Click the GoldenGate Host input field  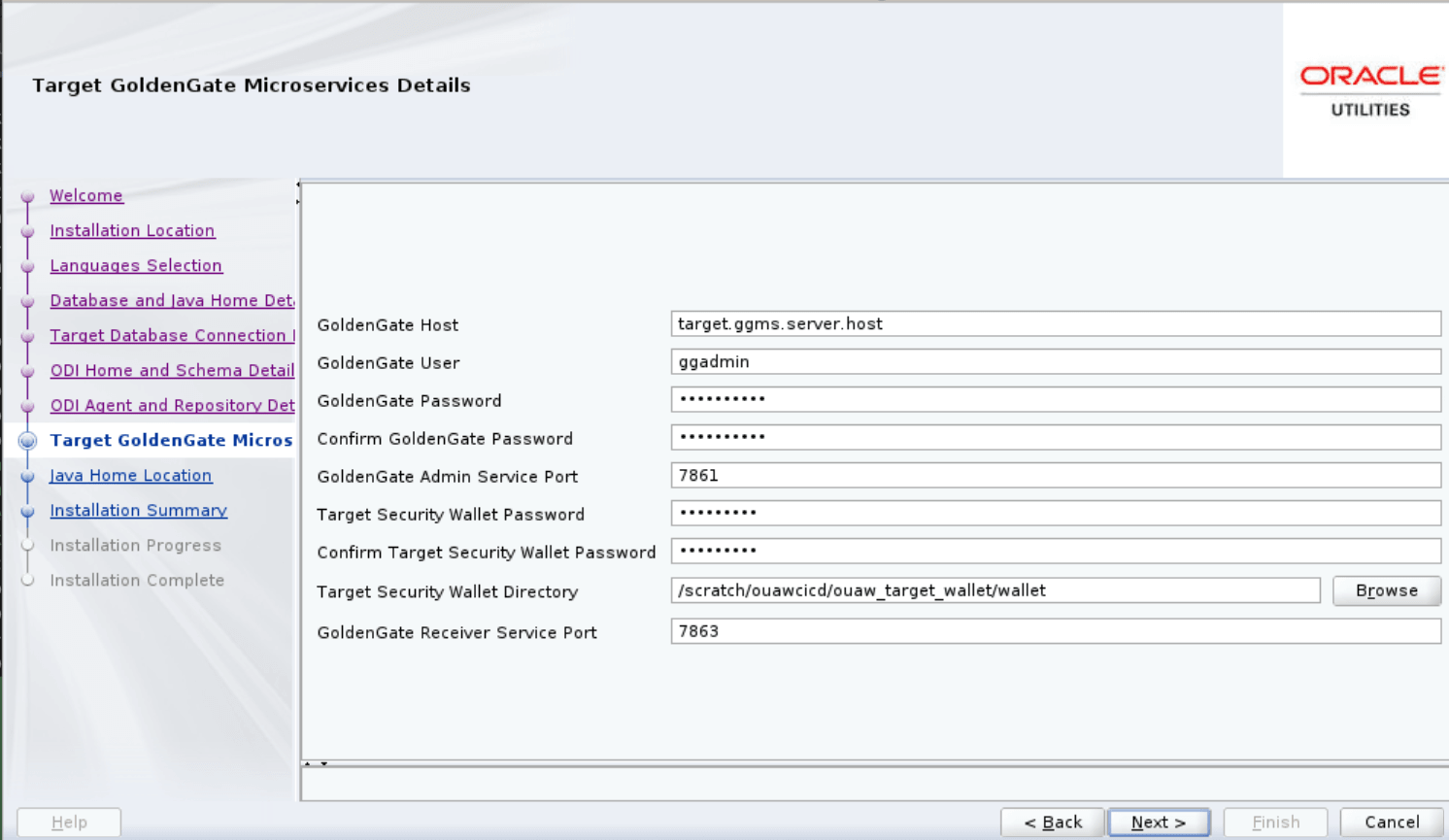click(1056, 323)
